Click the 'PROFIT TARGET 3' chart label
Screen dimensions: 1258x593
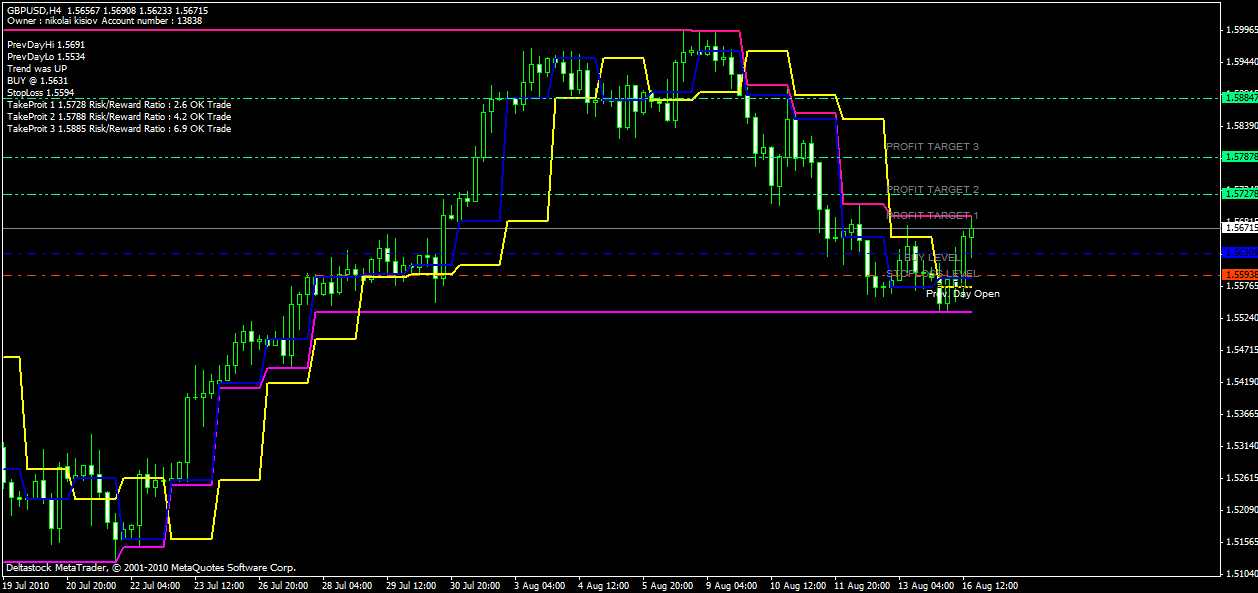click(932, 147)
